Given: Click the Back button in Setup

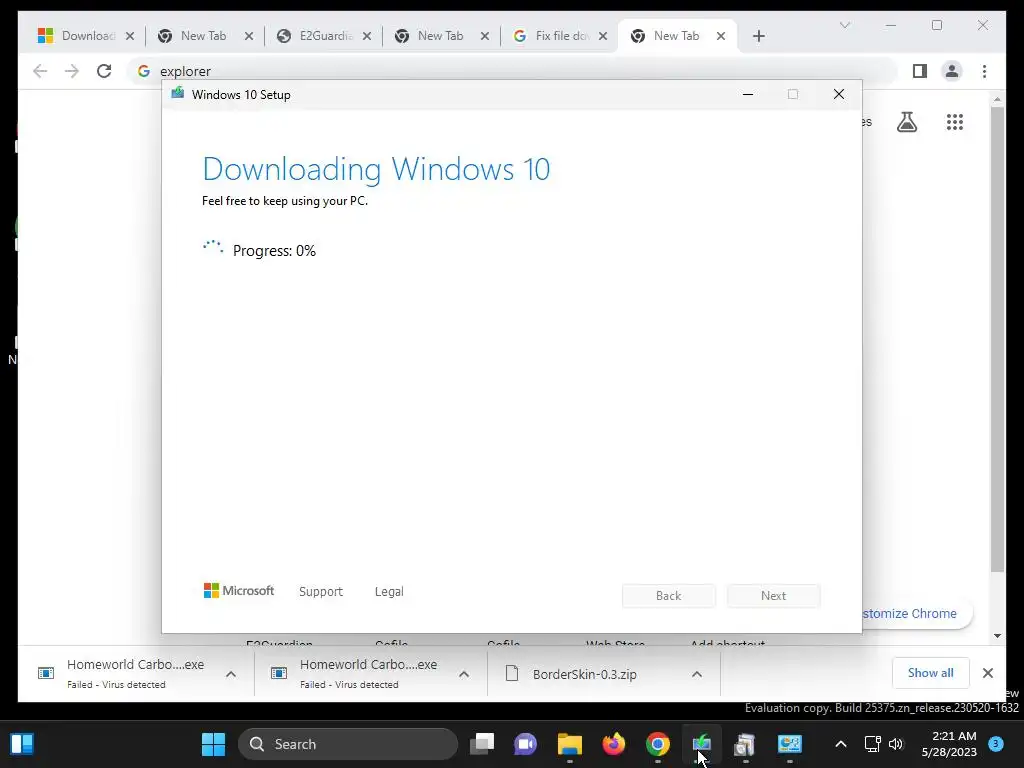Looking at the screenshot, I should (x=669, y=596).
